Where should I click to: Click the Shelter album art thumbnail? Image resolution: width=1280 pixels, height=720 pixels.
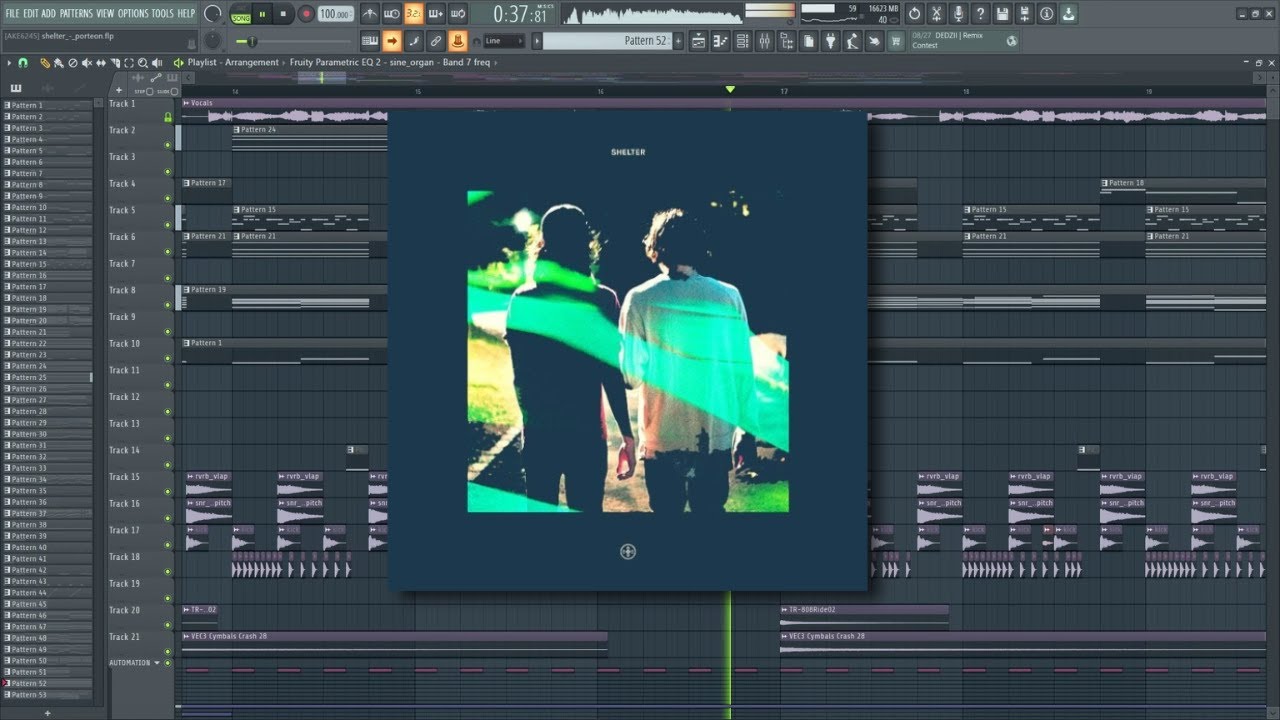628,351
